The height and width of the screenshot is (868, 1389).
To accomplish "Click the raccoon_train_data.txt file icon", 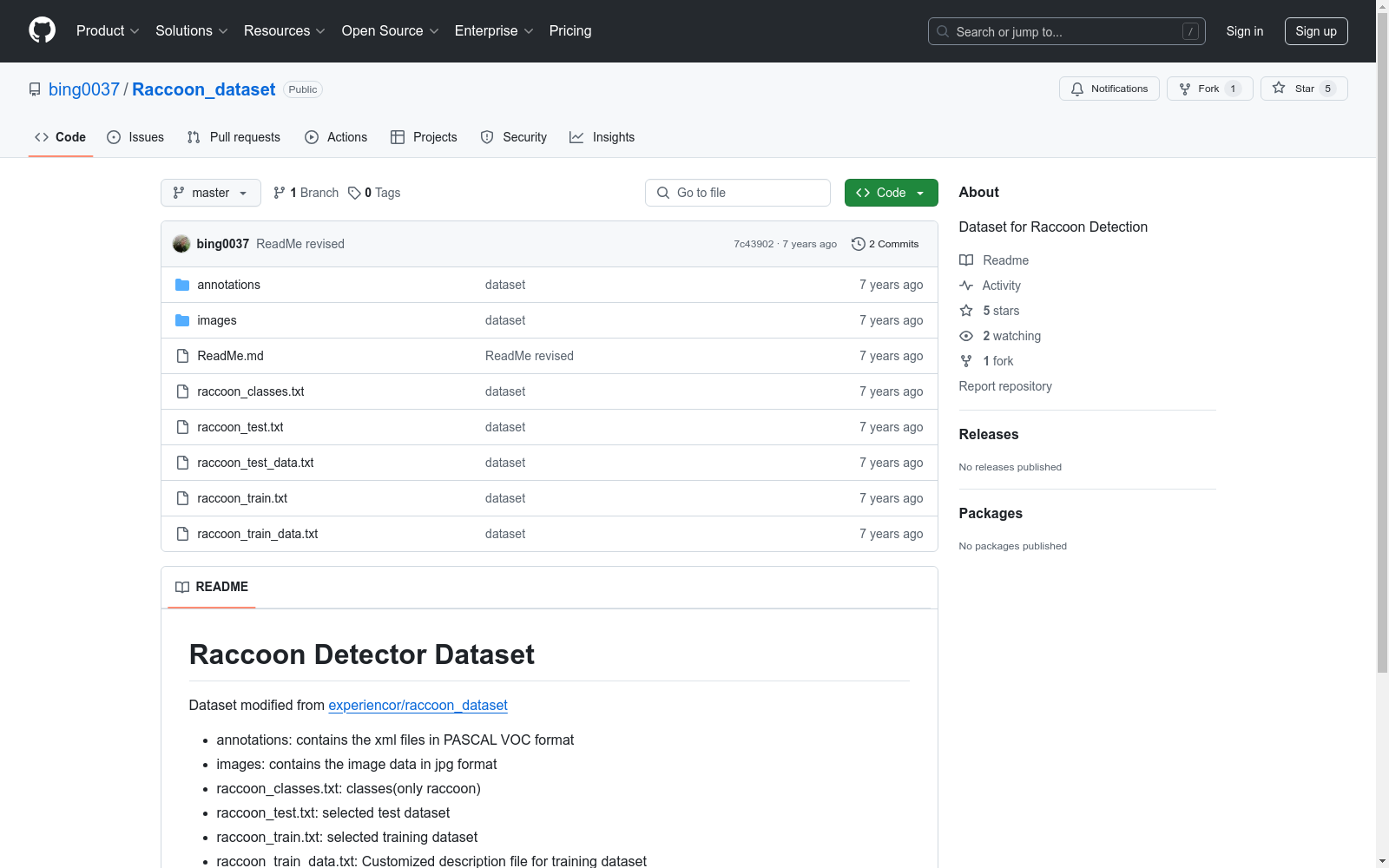I will [x=182, y=534].
